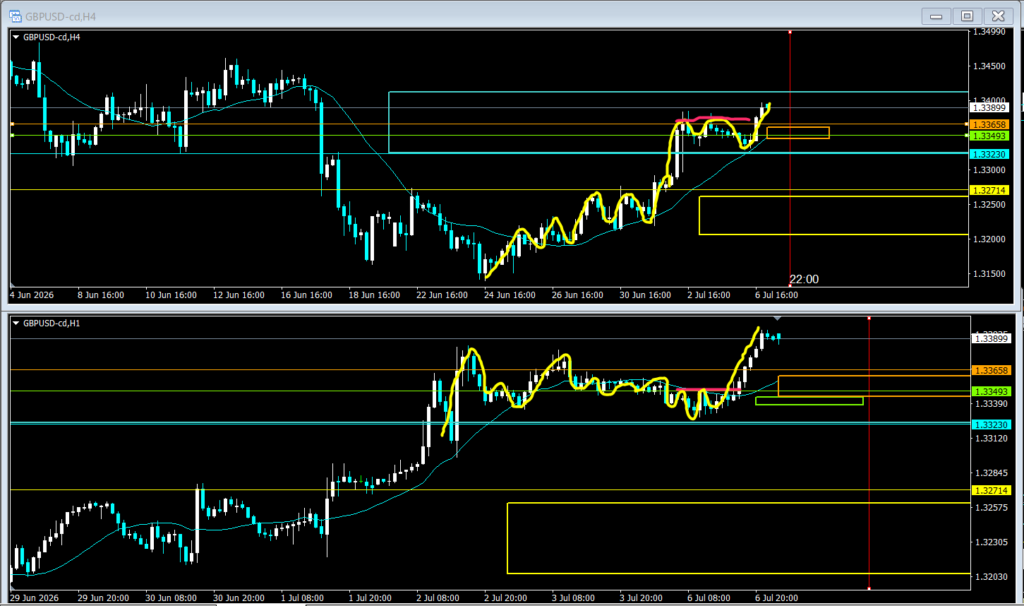Expand the GBPUSD-cd,H1 chart dropdown triangle
This screenshot has height=606, width=1024.
click(x=16, y=323)
